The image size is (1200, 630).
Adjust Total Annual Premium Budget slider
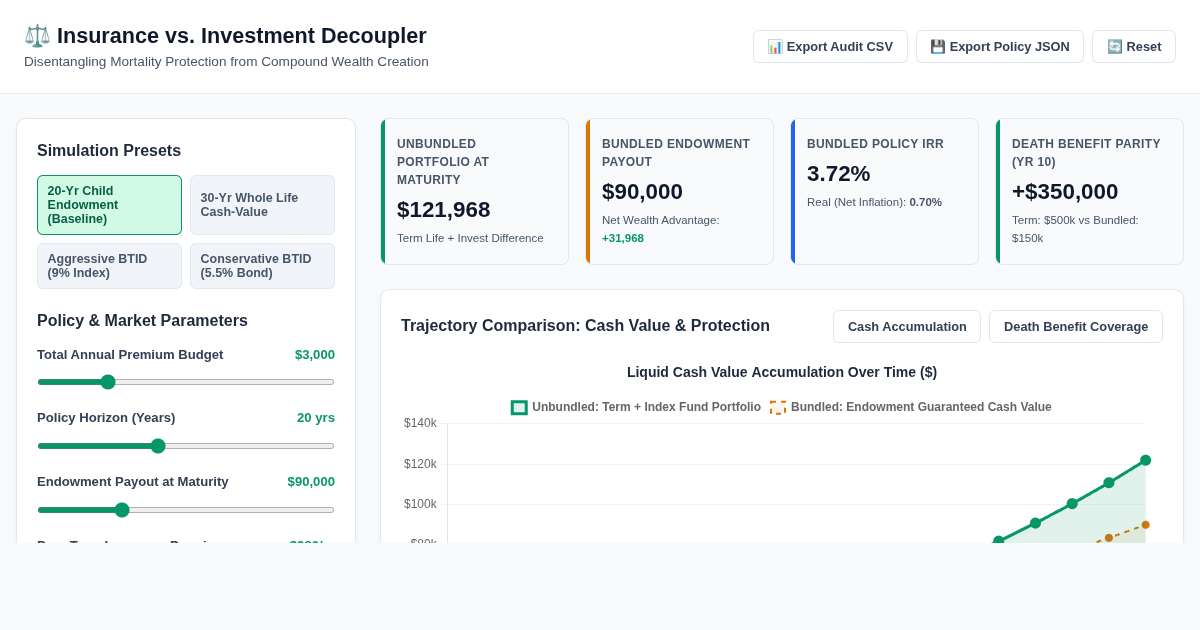pos(186,382)
